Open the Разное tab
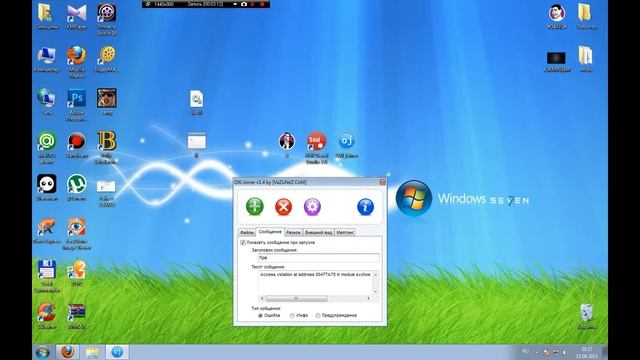 (x=293, y=232)
